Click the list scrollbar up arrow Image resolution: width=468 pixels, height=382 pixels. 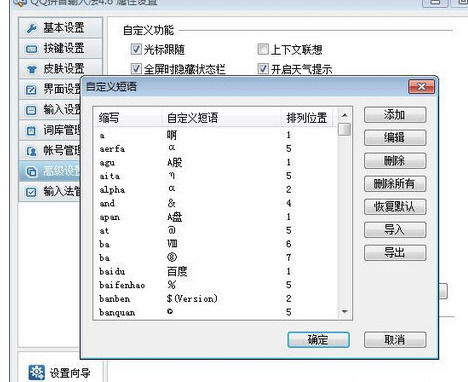345,115
